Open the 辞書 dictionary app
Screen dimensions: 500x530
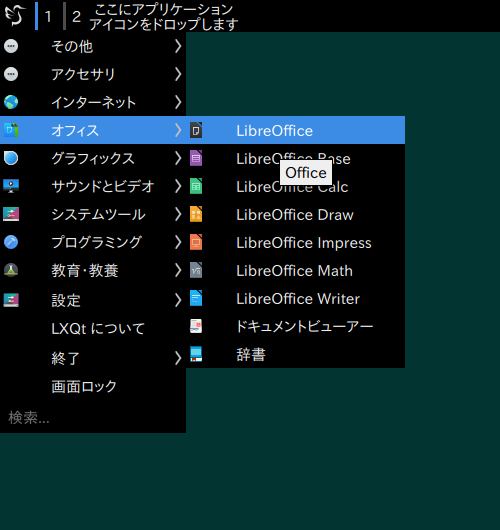[295, 354]
